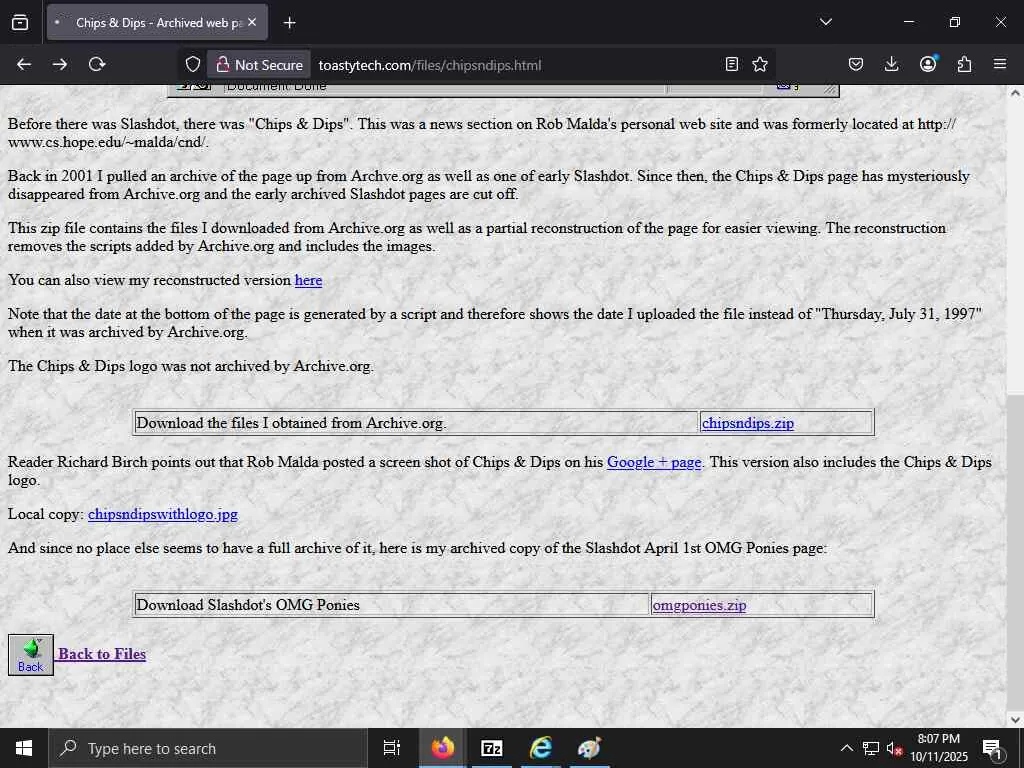Click the text 'Thursday, July 31, 1997'
This screenshot has height=768, width=1024.
point(898,314)
